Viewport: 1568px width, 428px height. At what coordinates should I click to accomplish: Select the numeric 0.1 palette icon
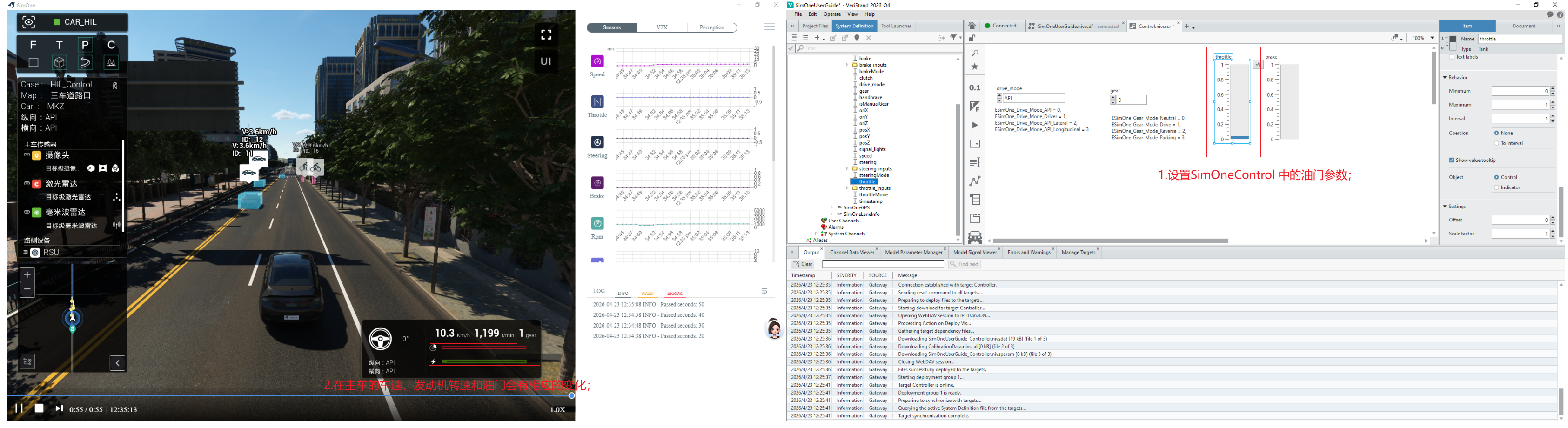tap(974, 87)
